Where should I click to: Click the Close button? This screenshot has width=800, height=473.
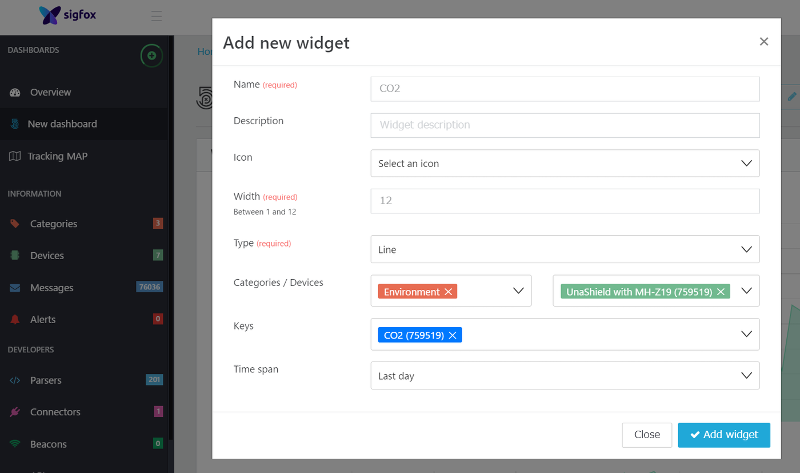(x=647, y=435)
